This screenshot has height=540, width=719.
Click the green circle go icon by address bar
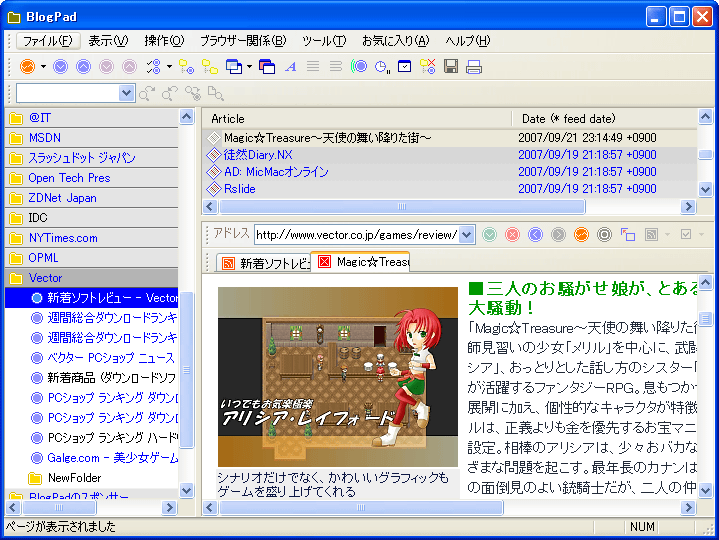tap(490, 235)
